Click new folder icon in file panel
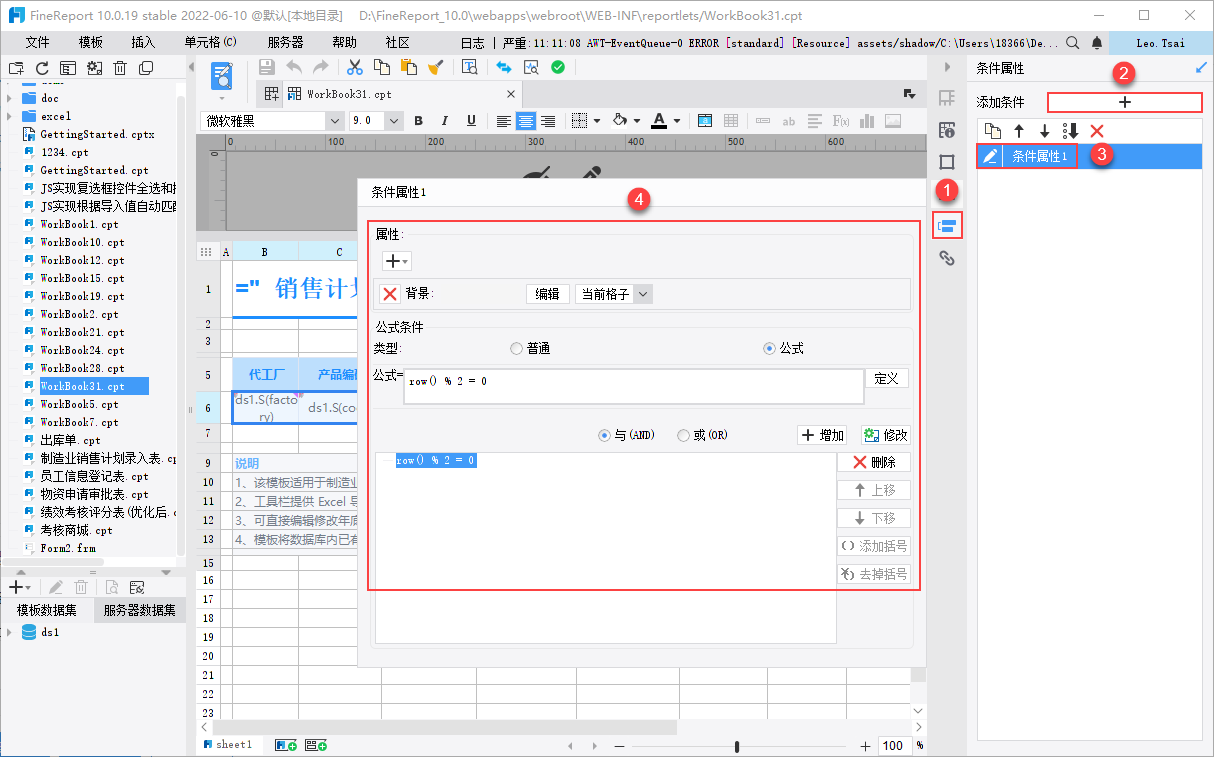1214x757 pixels. (15, 68)
